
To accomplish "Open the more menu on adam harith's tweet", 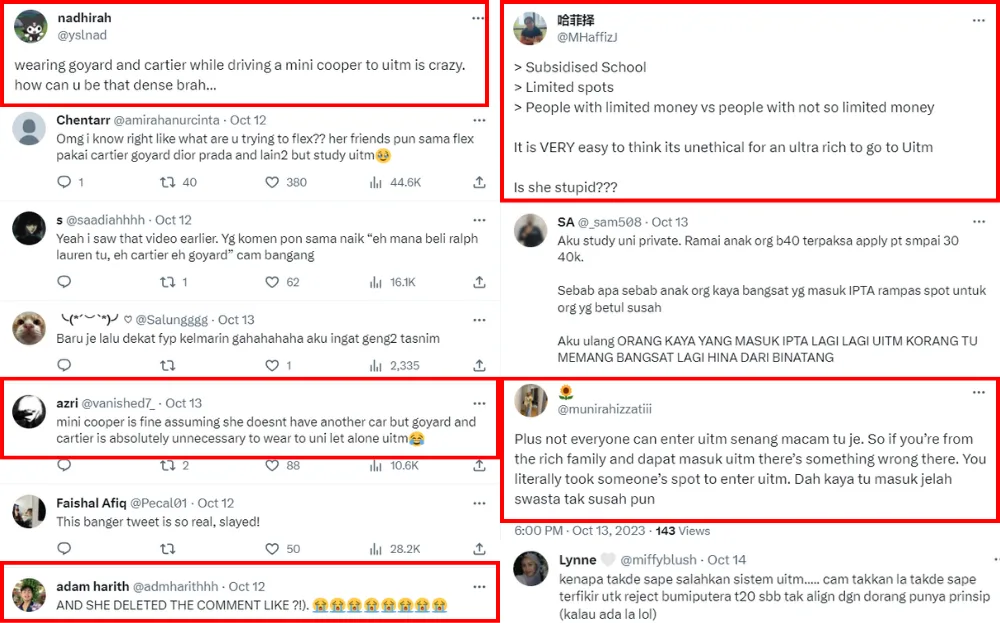I will [x=479, y=586].
